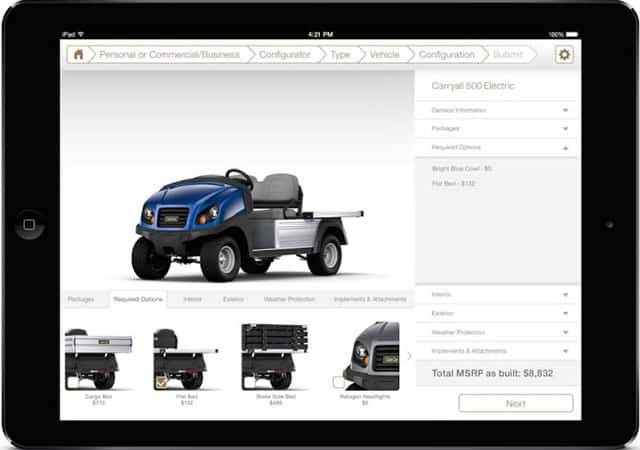
Task: Tap the iPad battery indicator
Action: [x=572, y=34]
